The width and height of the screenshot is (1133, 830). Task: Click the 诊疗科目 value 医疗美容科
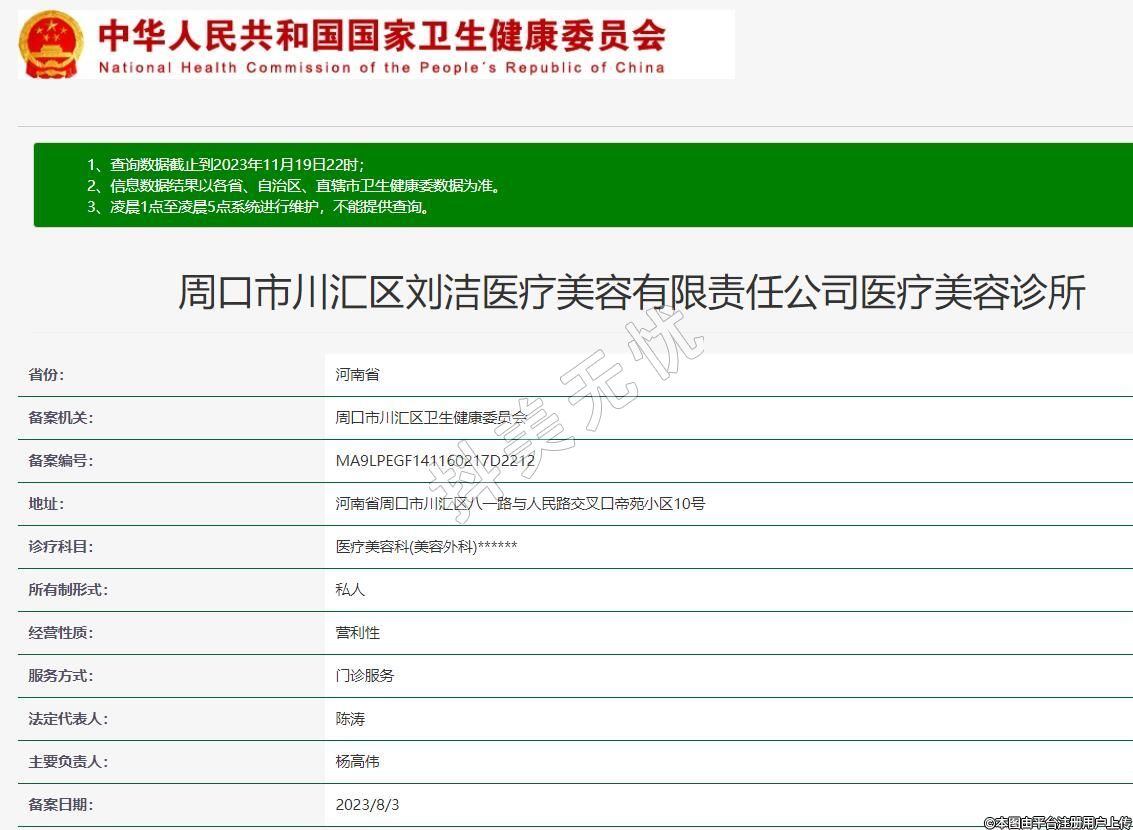click(426, 547)
